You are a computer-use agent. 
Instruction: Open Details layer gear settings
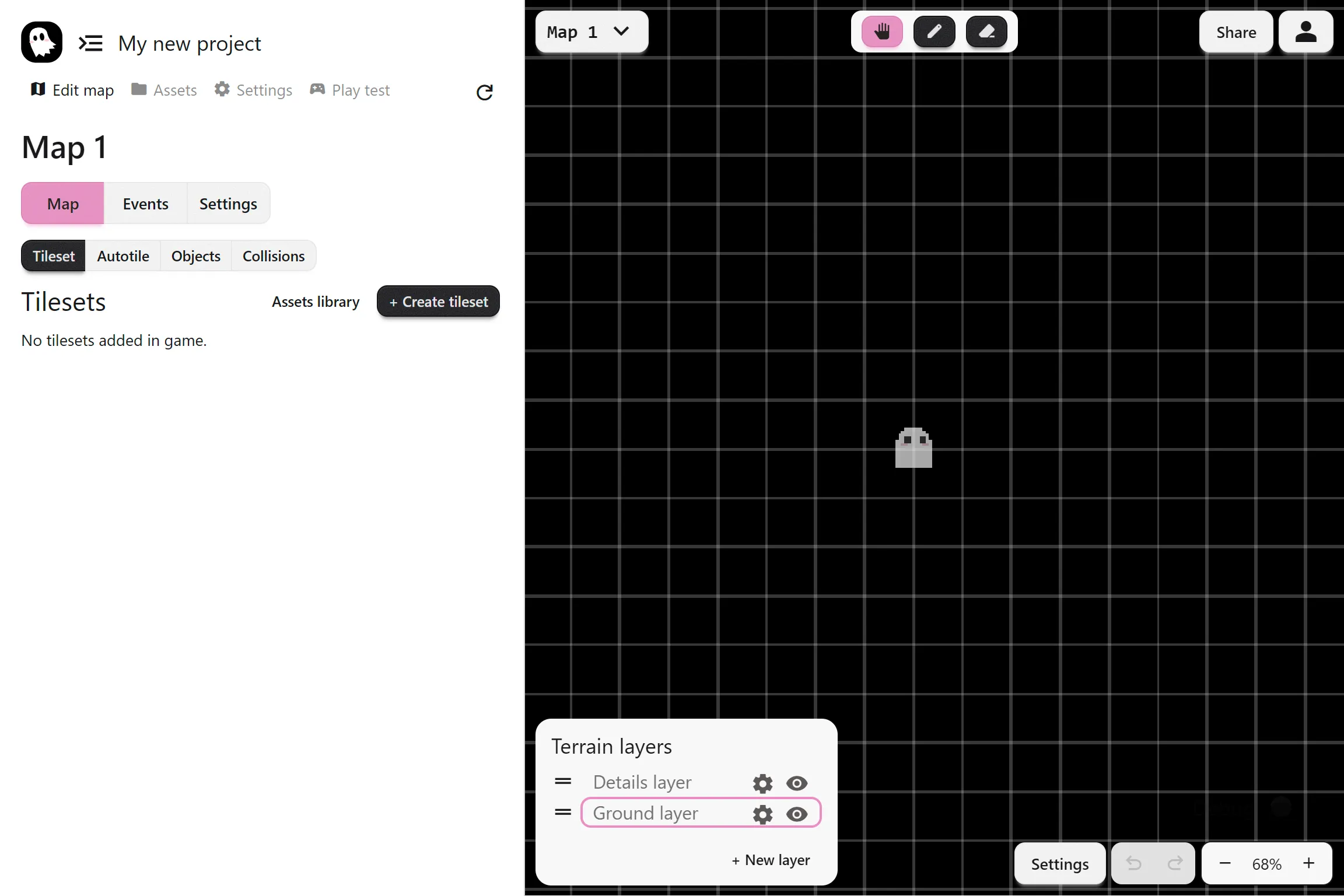(762, 783)
